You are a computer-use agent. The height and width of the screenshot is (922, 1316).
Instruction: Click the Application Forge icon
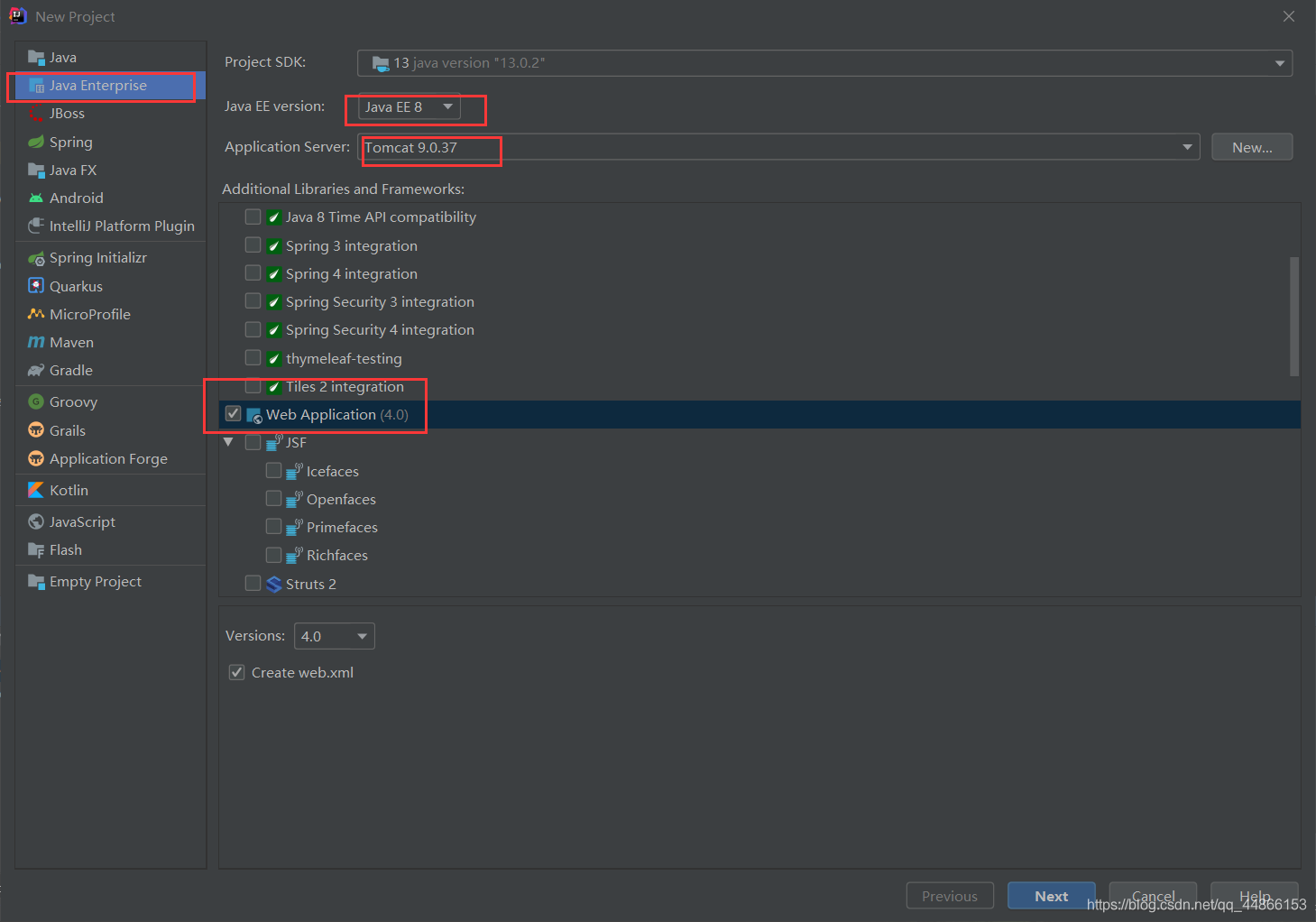[x=36, y=458]
